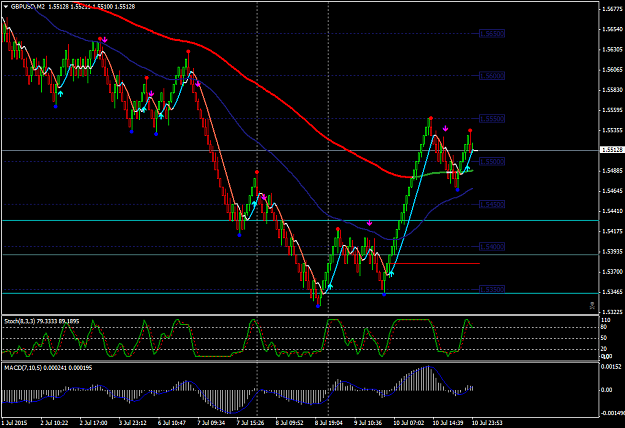Select the cyan horizontal line at 1.53465

pyautogui.click(x=300, y=293)
